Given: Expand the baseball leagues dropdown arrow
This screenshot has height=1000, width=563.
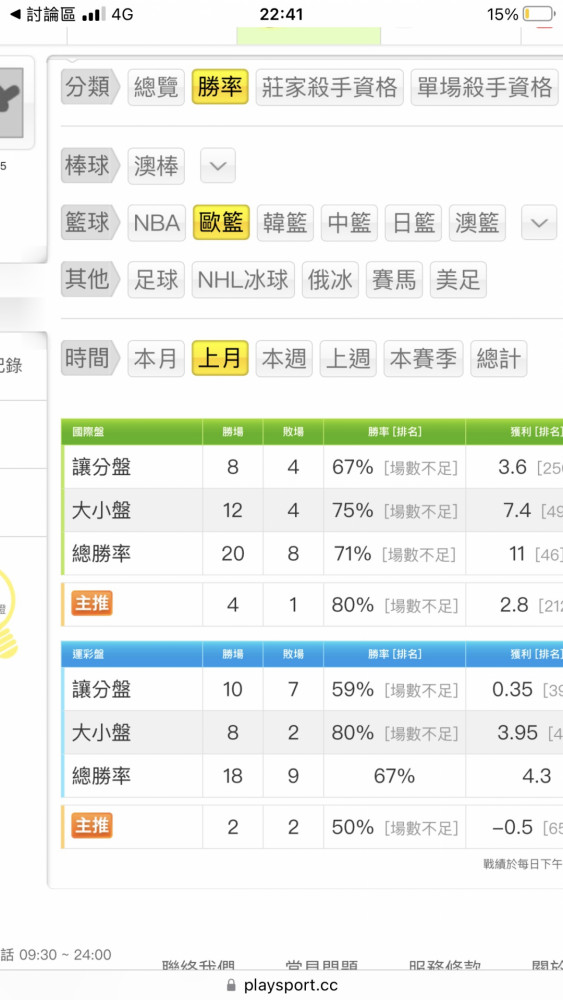Looking at the screenshot, I should (x=218, y=166).
